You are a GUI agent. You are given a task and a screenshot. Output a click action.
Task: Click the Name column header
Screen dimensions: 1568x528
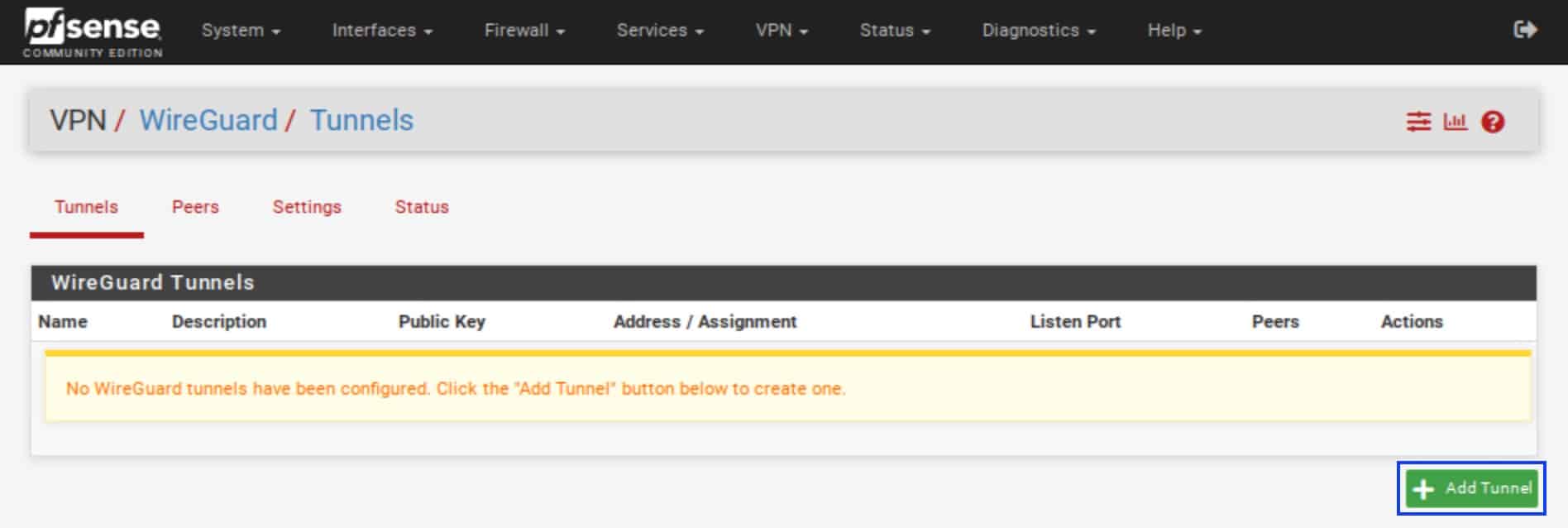click(63, 322)
